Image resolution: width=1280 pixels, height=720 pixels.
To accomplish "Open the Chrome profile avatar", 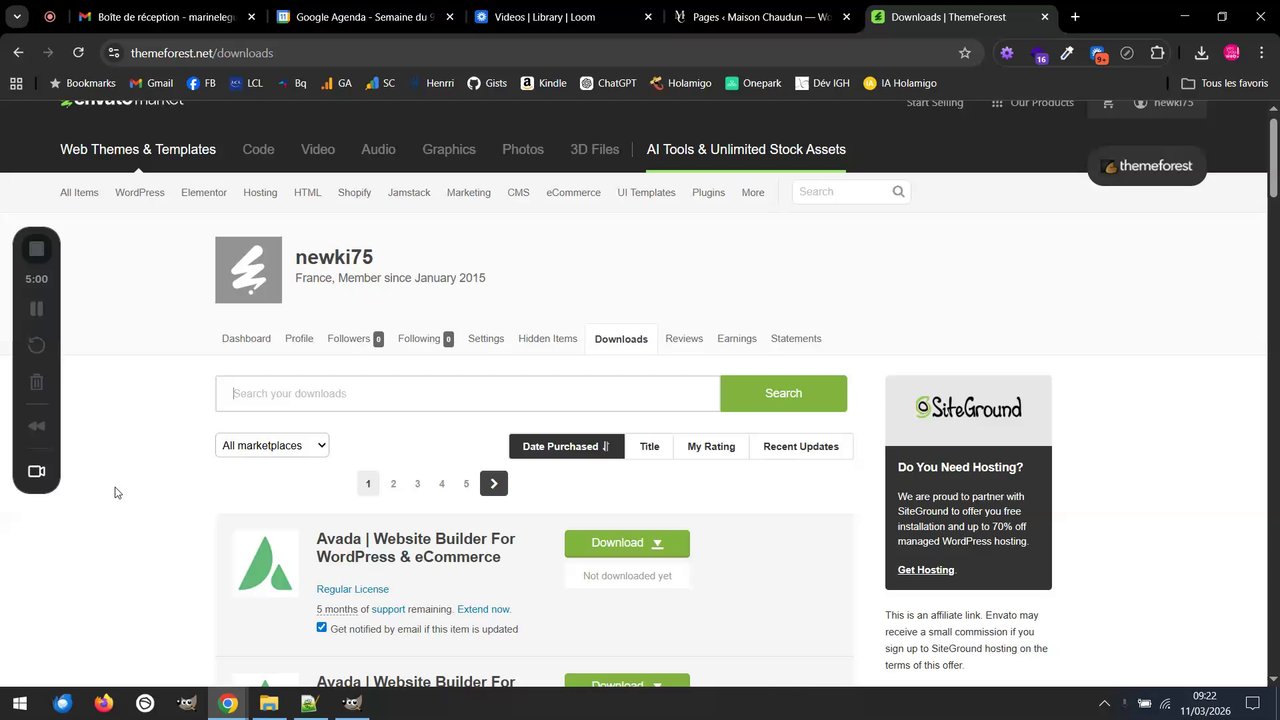I will [x=1232, y=53].
